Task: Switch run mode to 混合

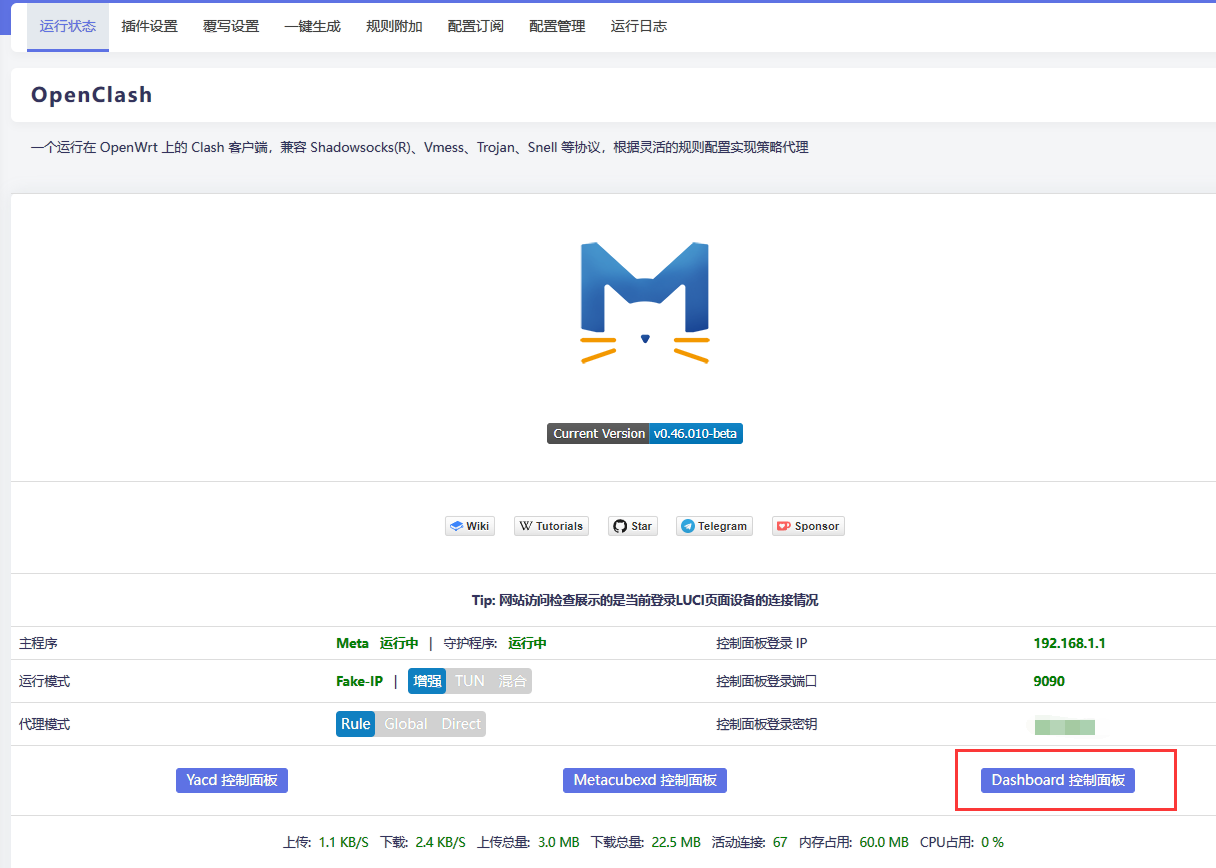Action: pyautogui.click(x=512, y=681)
